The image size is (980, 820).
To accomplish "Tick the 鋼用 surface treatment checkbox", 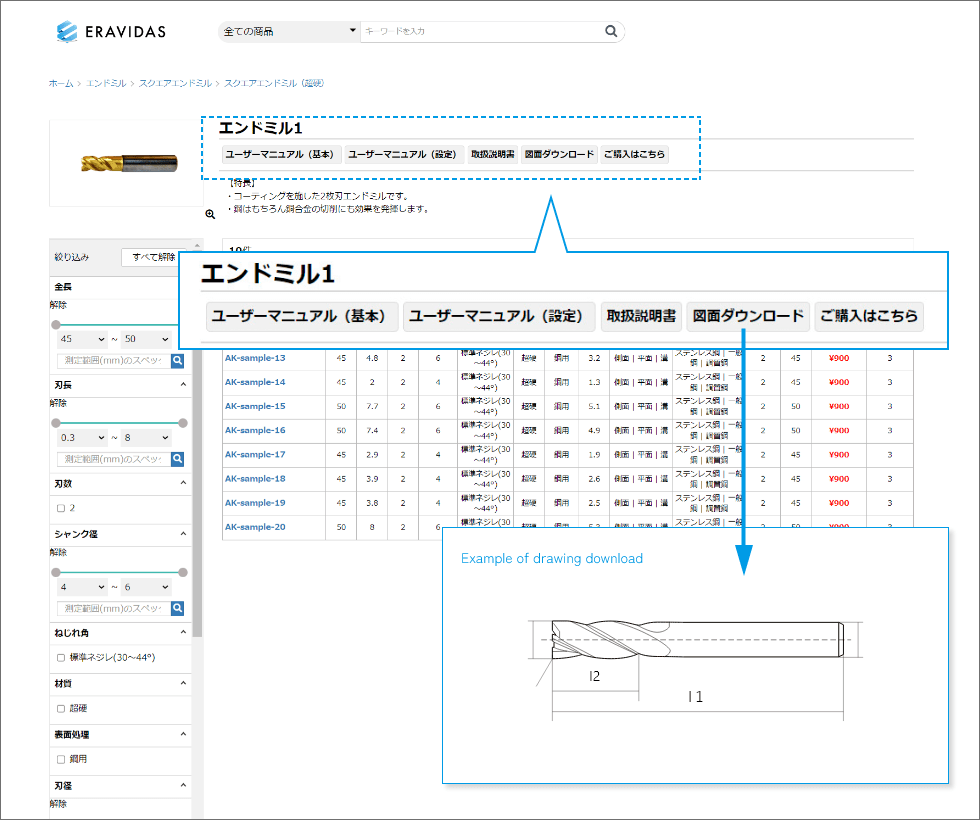I will pyautogui.click(x=61, y=759).
